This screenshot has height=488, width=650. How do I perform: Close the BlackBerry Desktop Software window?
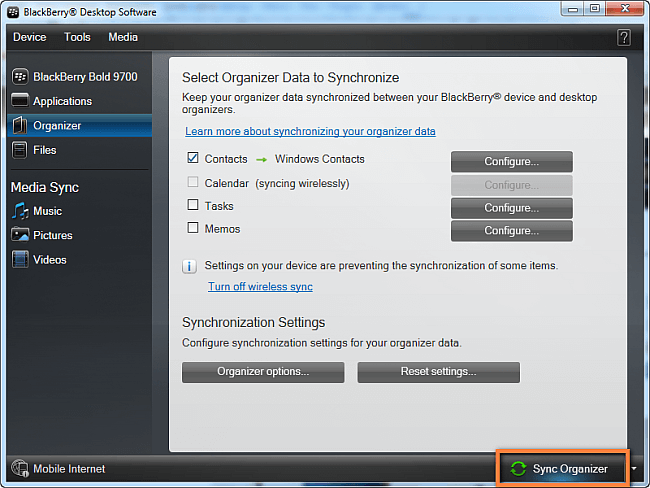625,8
